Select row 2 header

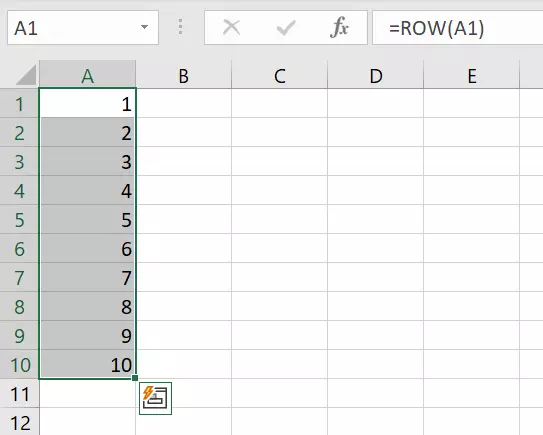[19, 133]
